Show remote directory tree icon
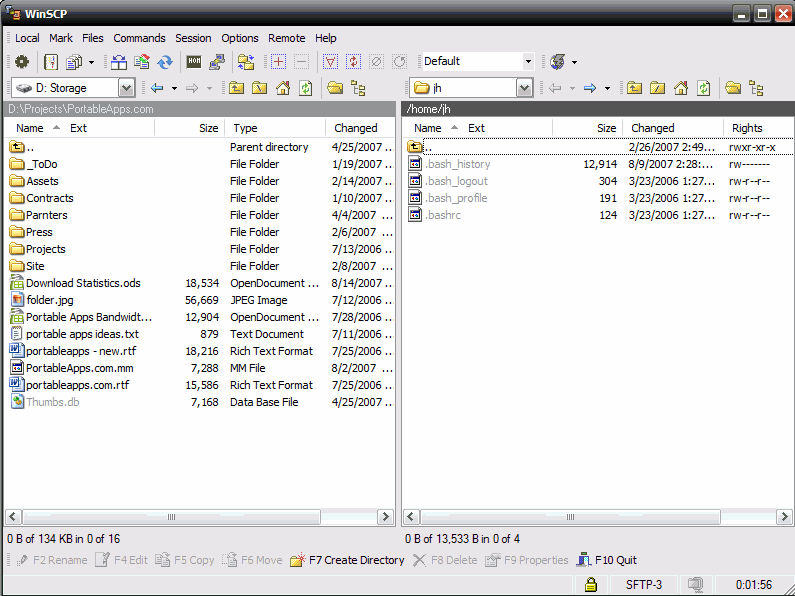795x596 pixels. coord(756,88)
